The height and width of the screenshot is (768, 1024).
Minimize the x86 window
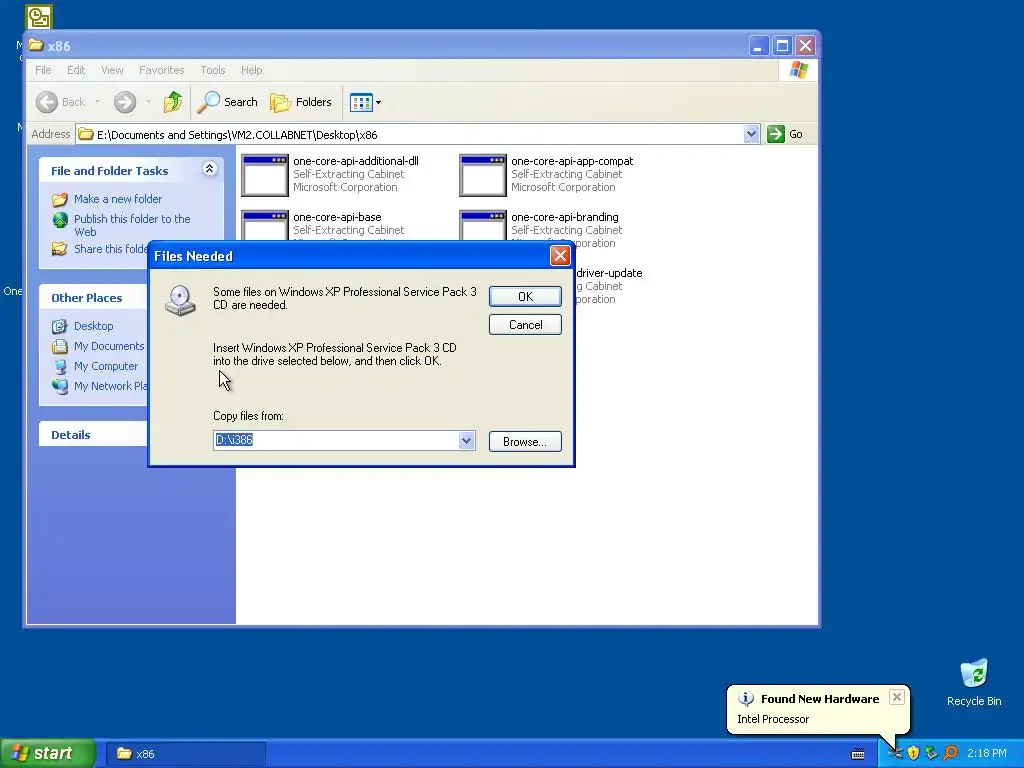pos(758,46)
